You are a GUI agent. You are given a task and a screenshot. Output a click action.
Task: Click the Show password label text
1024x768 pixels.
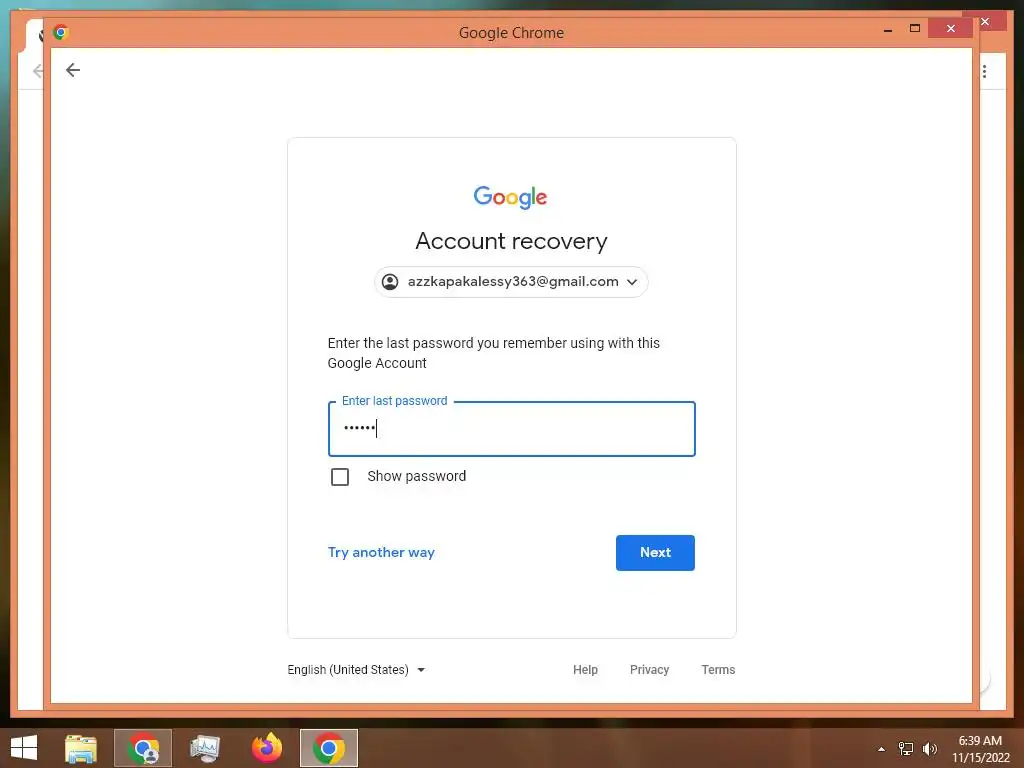tap(417, 476)
